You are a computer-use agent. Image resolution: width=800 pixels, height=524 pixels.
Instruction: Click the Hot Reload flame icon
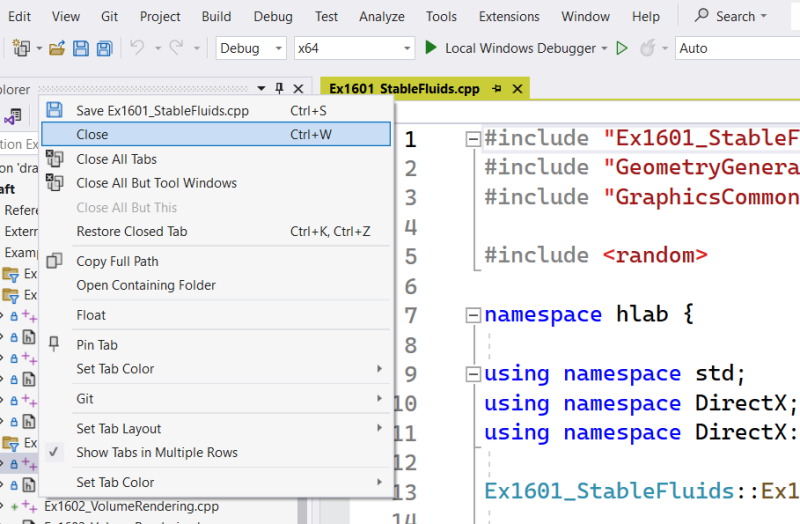(x=647, y=48)
